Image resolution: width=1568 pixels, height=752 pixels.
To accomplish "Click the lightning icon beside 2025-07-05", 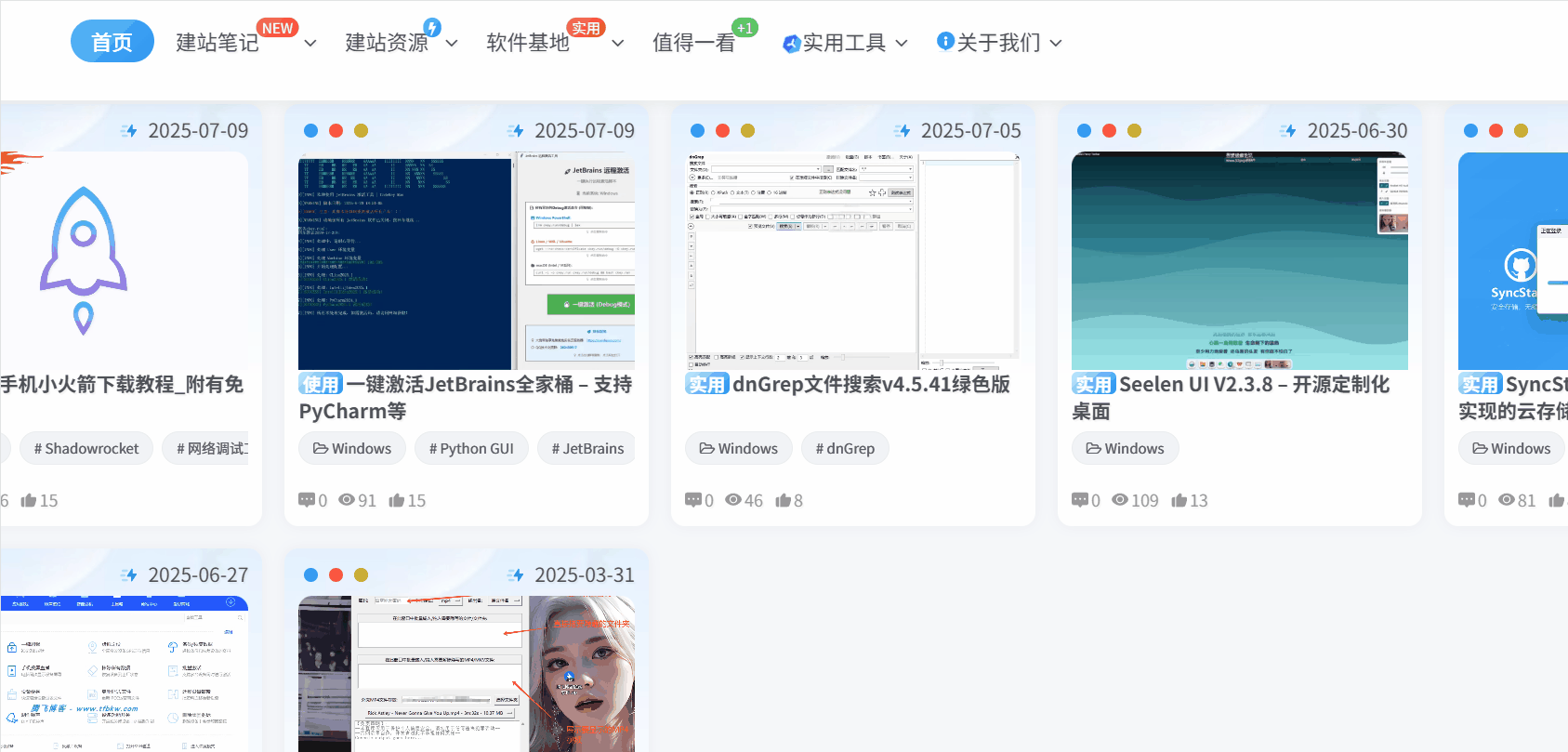I will (903, 131).
